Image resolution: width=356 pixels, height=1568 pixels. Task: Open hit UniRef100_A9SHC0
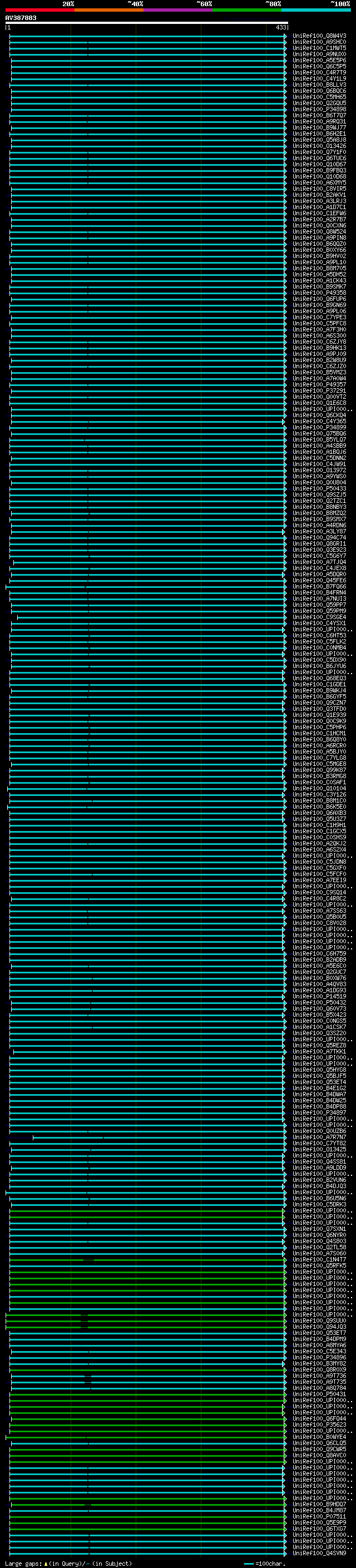tap(319, 42)
